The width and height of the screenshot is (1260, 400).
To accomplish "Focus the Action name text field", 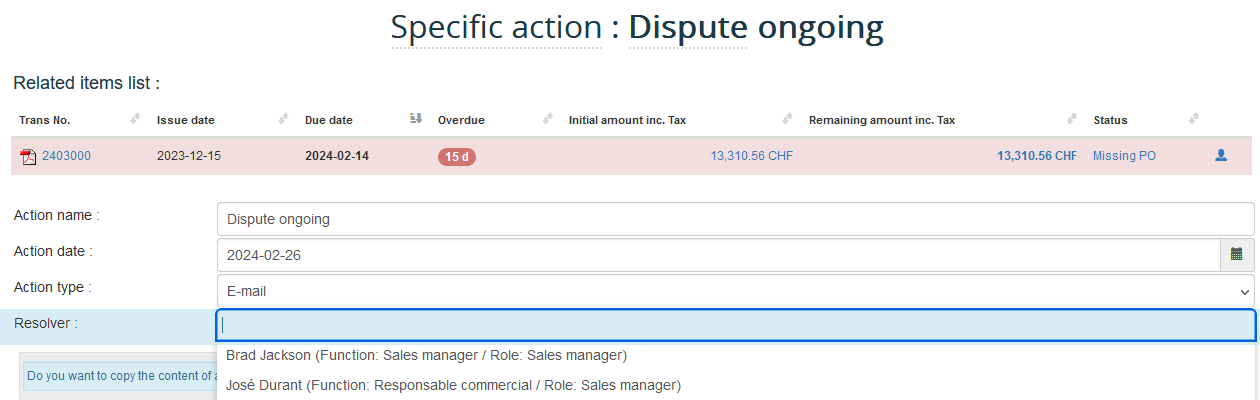I will tap(735, 219).
